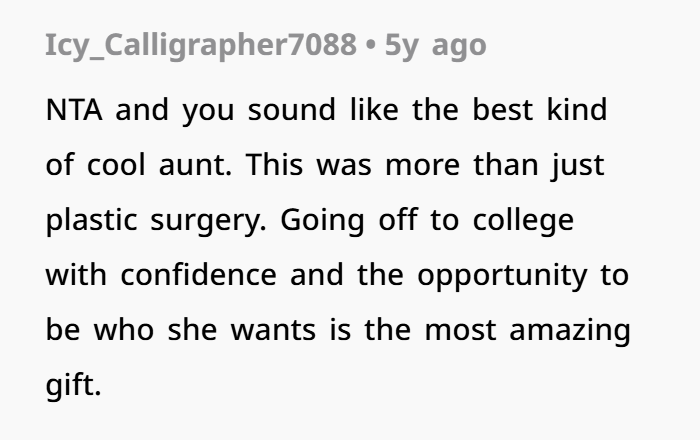
Task: Click the word 'gift.' on the last line
Action: pyautogui.click(x=74, y=384)
